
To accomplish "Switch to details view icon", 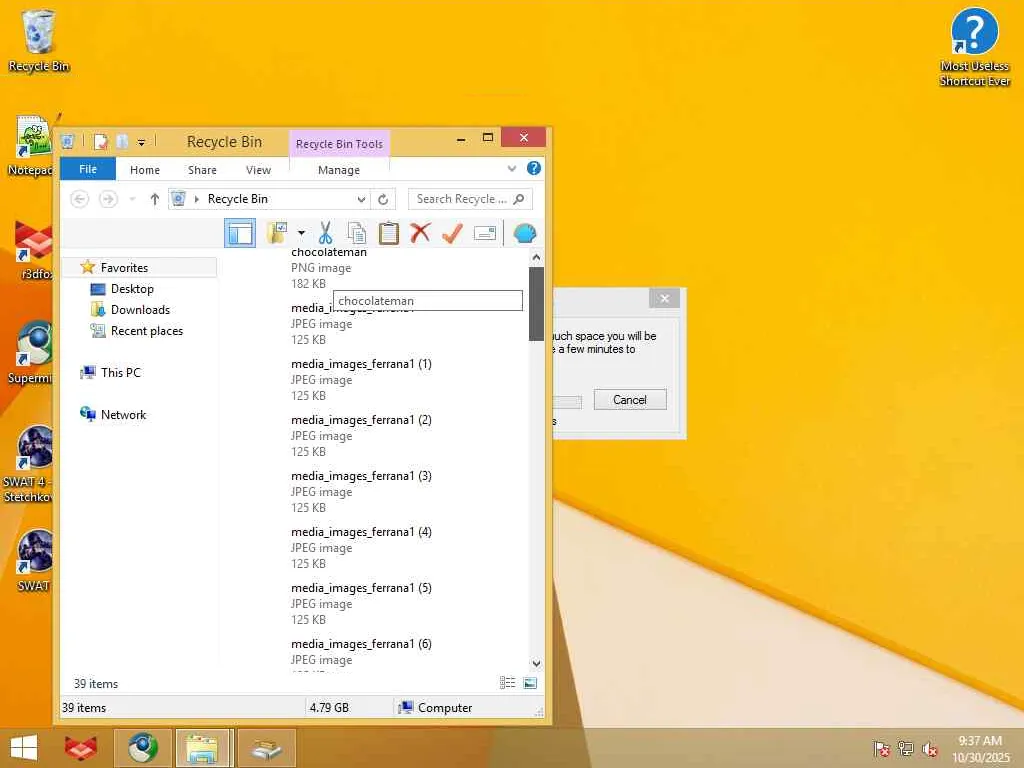I will pyautogui.click(x=507, y=683).
